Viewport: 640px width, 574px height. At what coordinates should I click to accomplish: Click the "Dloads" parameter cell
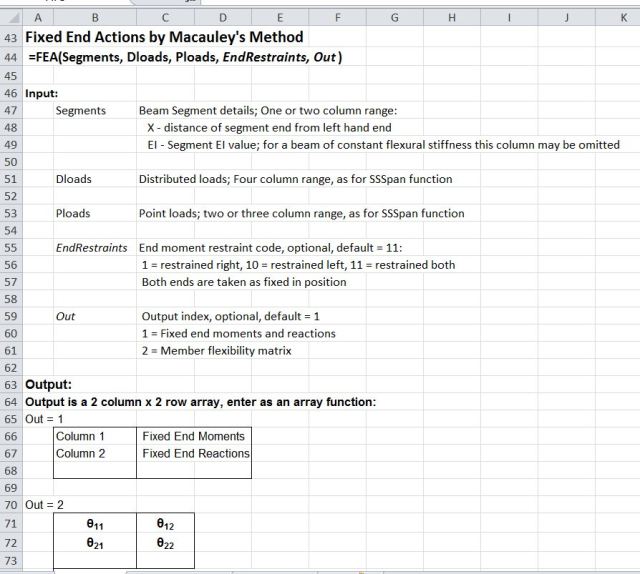[x=74, y=179]
